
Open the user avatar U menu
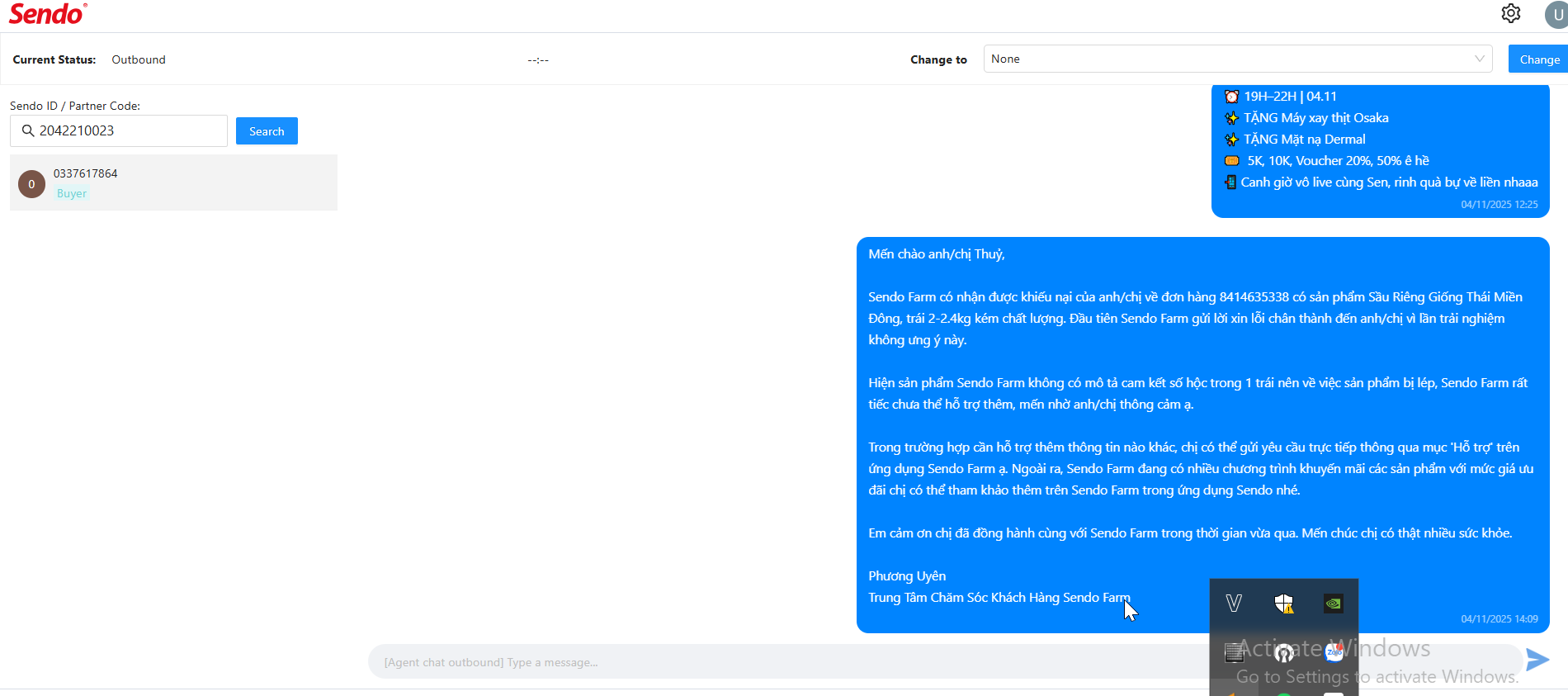pos(1556,15)
